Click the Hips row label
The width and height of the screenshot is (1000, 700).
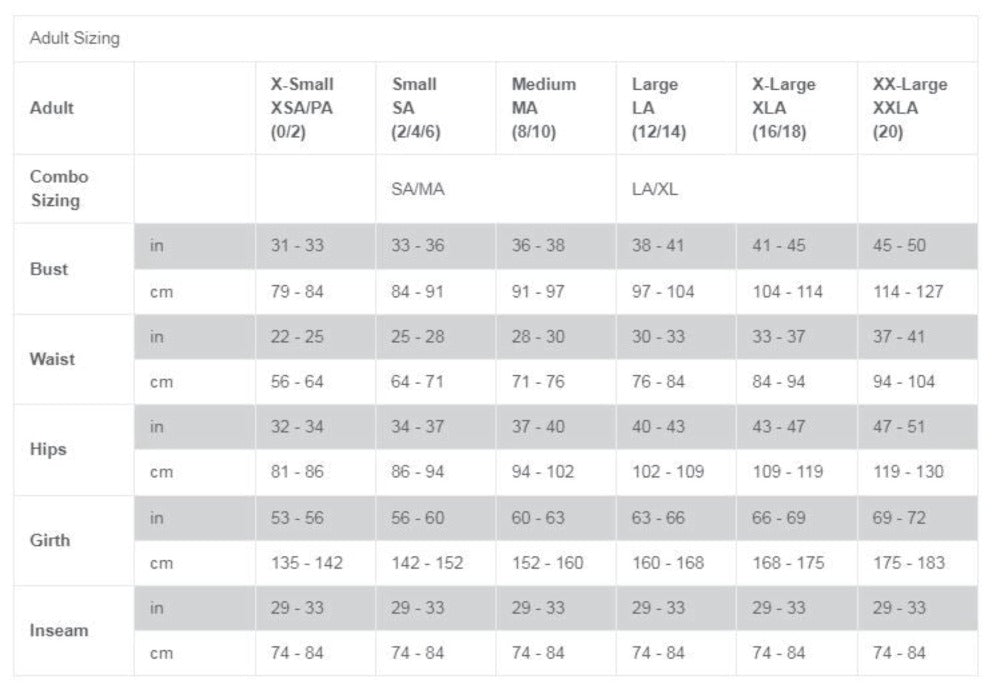pos(48,449)
